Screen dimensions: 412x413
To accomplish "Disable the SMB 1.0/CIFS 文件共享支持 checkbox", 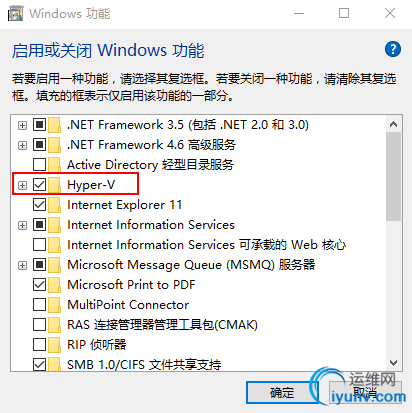I will coord(39,364).
